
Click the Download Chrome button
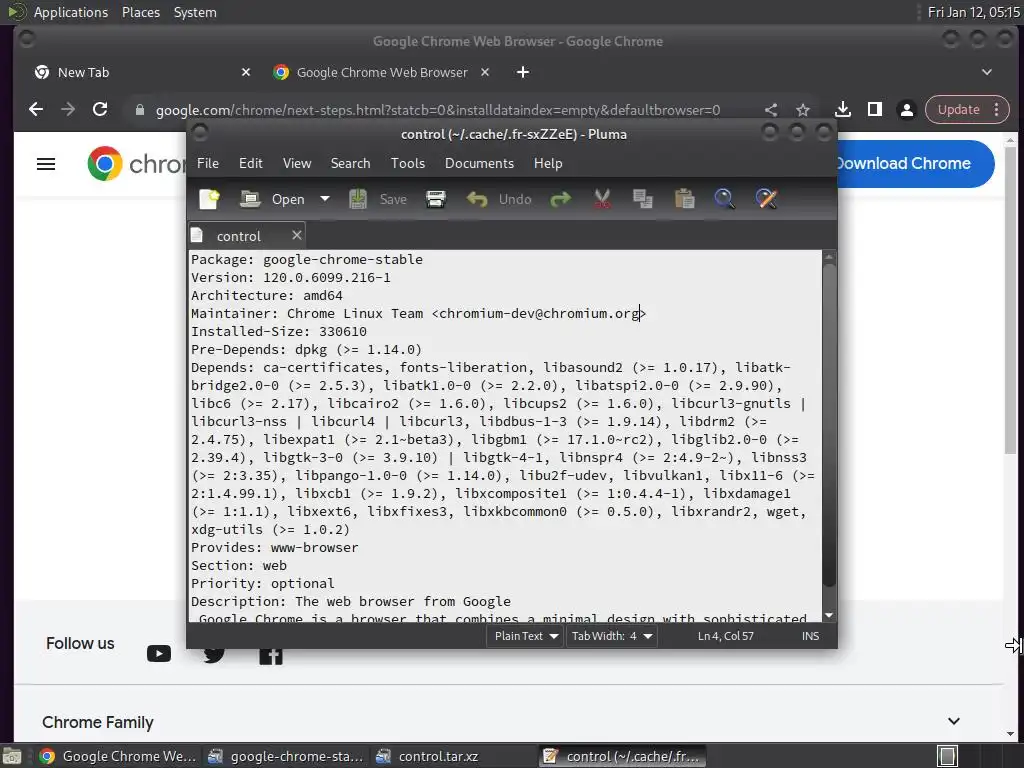click(916, 164)
